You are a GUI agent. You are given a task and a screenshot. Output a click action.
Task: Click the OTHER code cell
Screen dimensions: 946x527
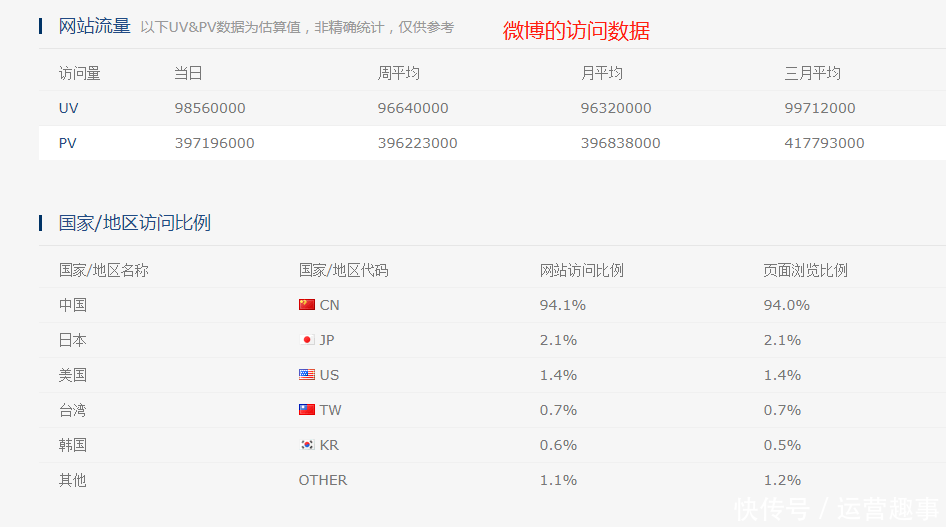pos(323,480)
